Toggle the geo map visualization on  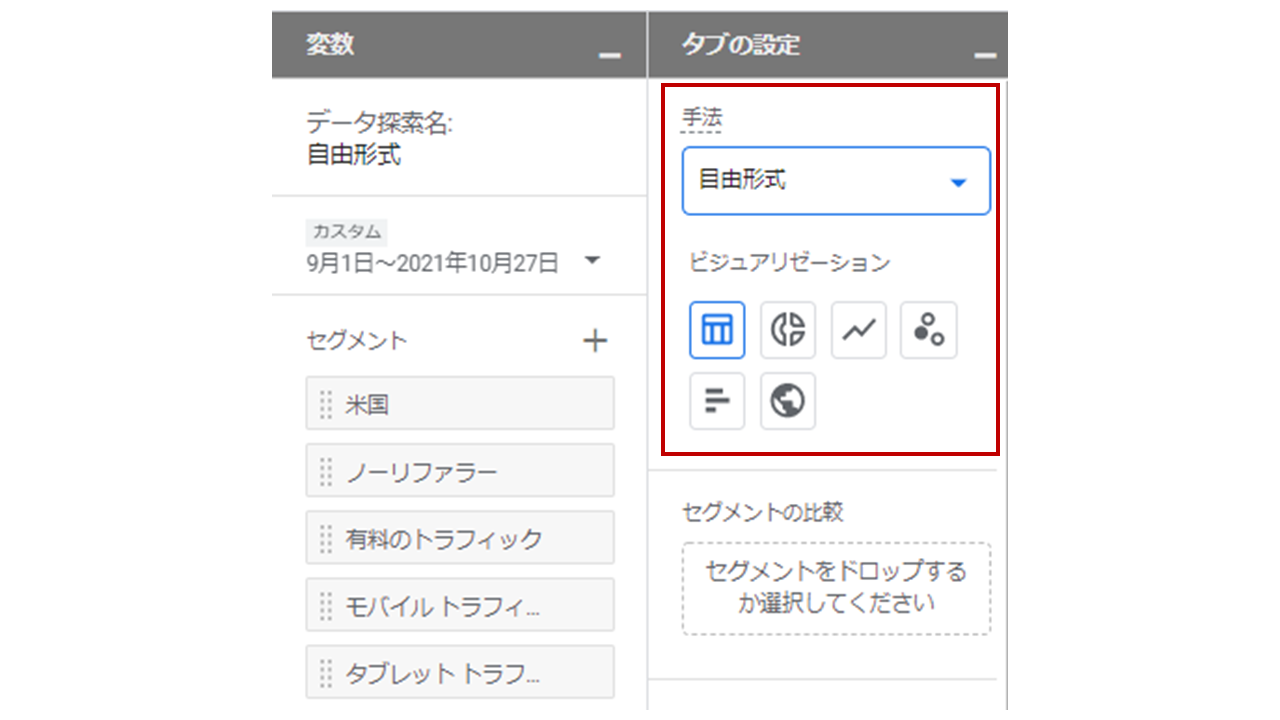[x=787, y=401]
